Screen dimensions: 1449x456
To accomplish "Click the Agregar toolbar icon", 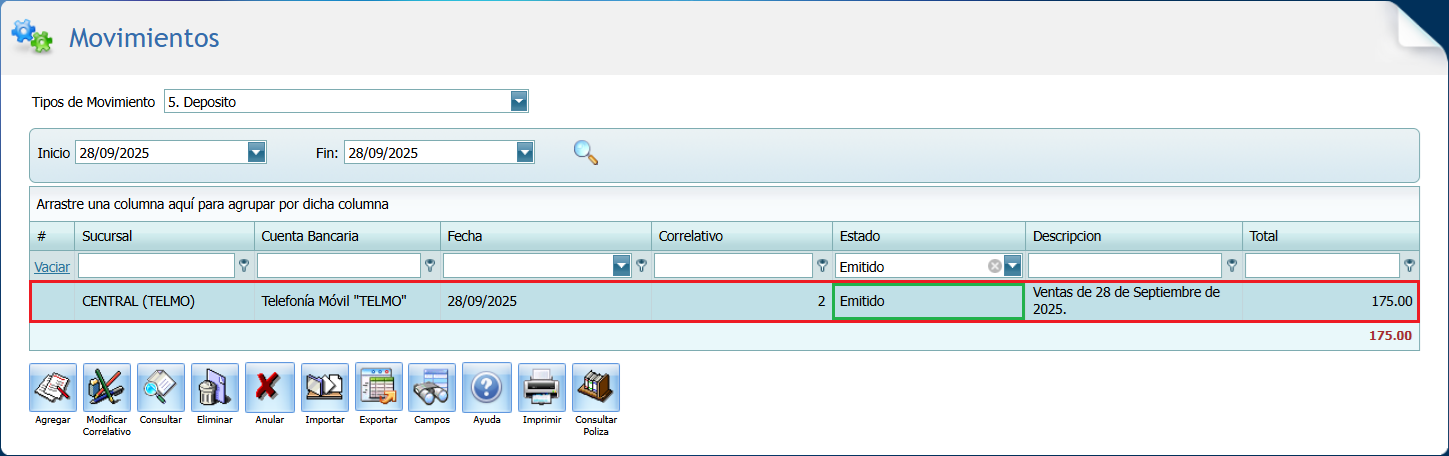I will (x=53, y=387).
